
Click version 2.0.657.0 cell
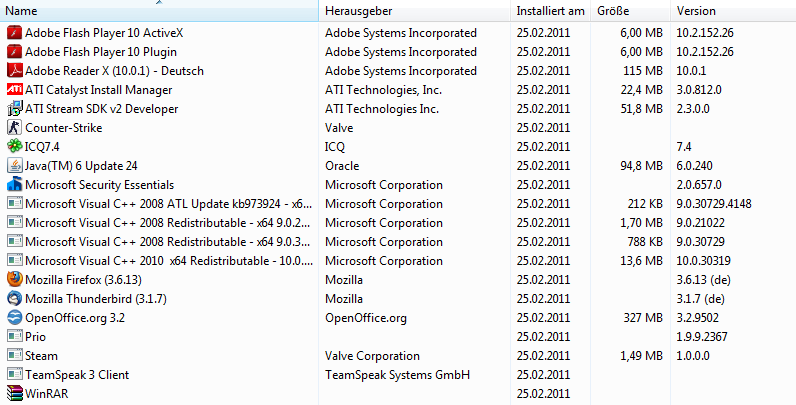(x=699, y=185)
